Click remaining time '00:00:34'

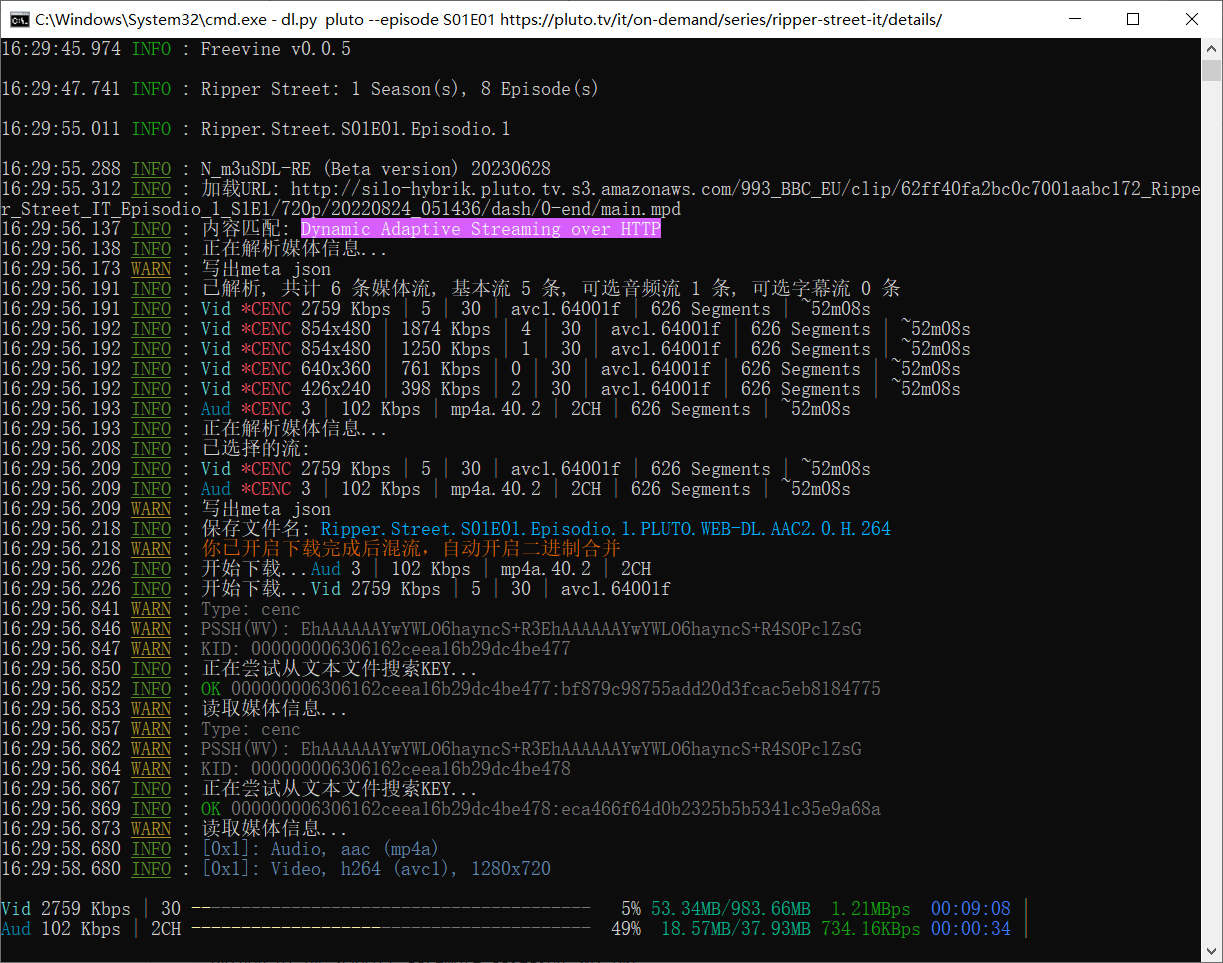971,929
